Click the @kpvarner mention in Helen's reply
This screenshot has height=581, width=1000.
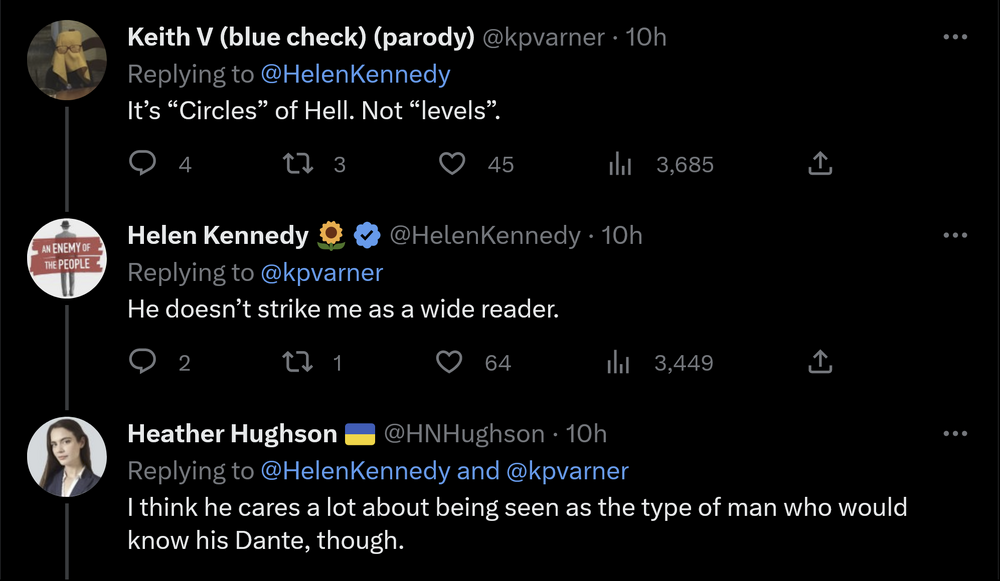click(x=321, y=272)
